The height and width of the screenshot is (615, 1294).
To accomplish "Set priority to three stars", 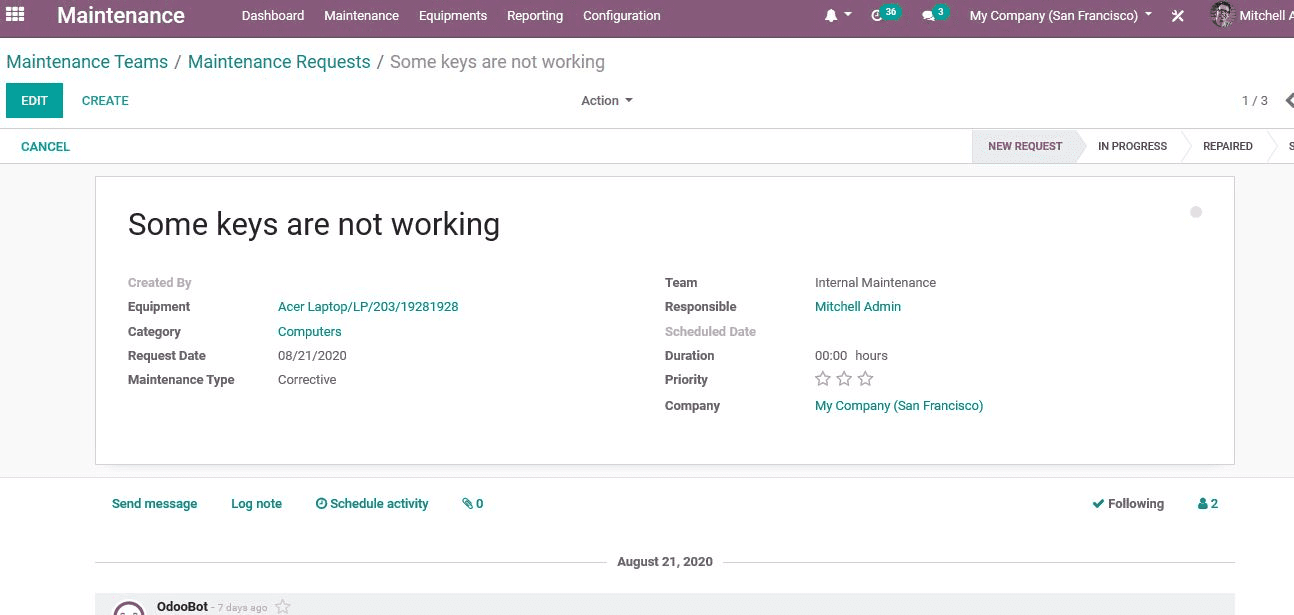I will [866, 379].
